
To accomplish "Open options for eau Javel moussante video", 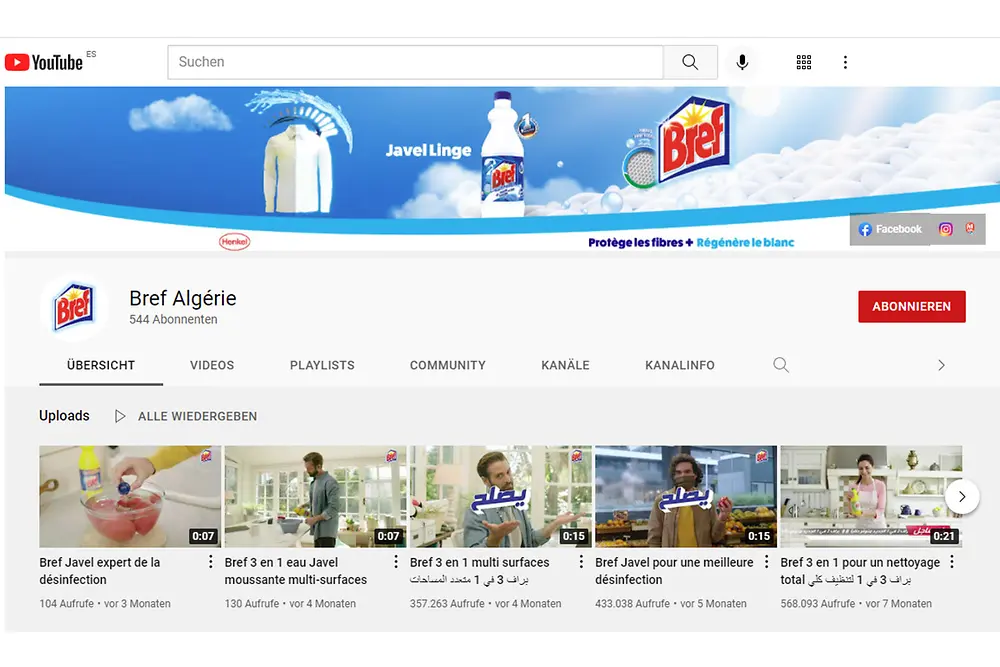I will coord(395,562).
